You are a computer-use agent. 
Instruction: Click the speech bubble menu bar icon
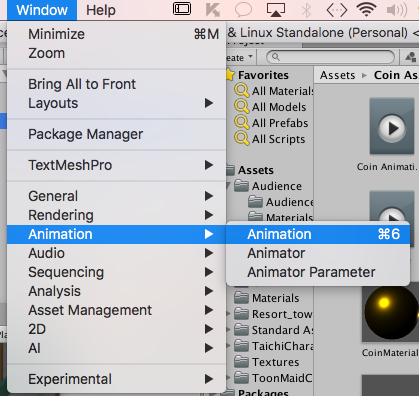243,10
